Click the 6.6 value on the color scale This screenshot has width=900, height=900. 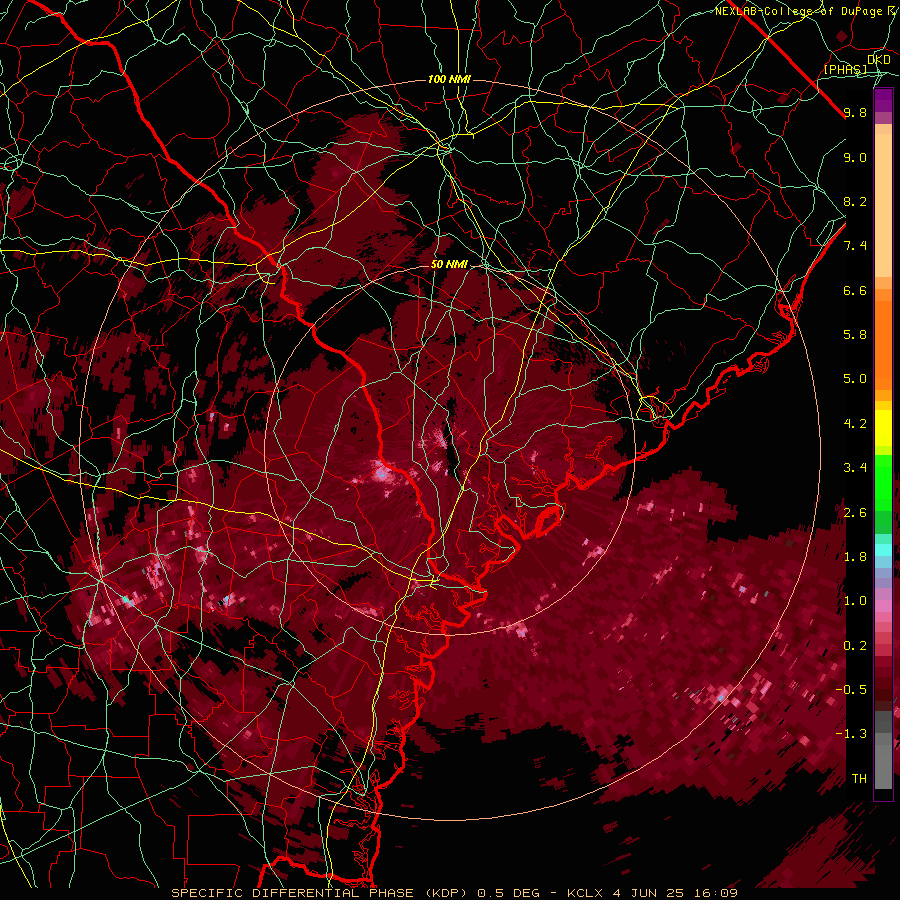coord(855,290)
